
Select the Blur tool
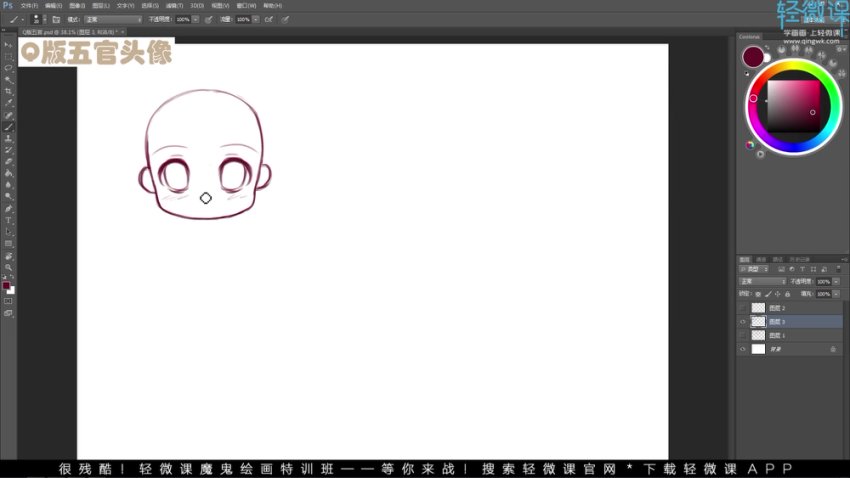8,185
